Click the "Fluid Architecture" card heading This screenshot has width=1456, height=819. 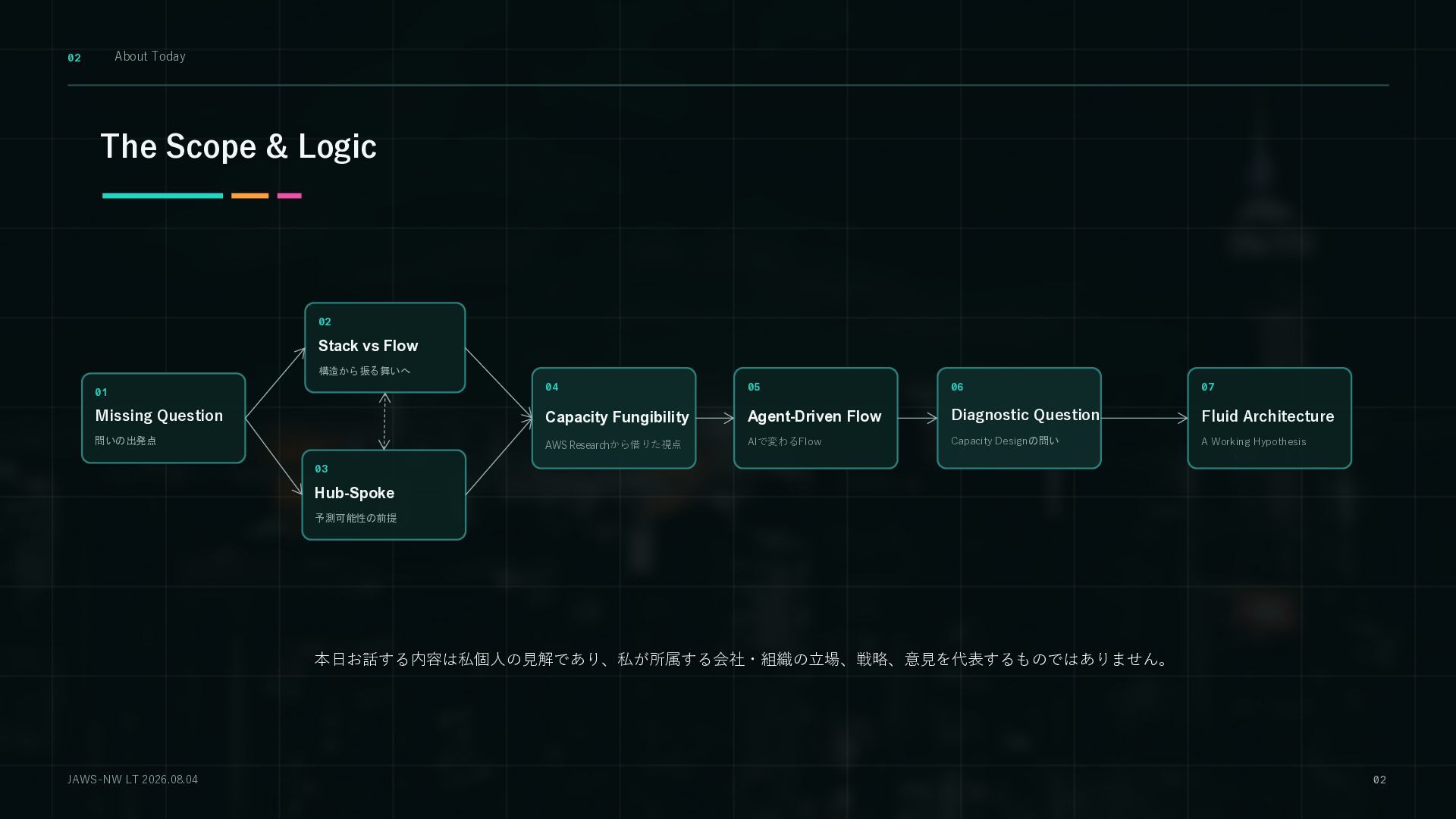click(x=1267, y=416)
